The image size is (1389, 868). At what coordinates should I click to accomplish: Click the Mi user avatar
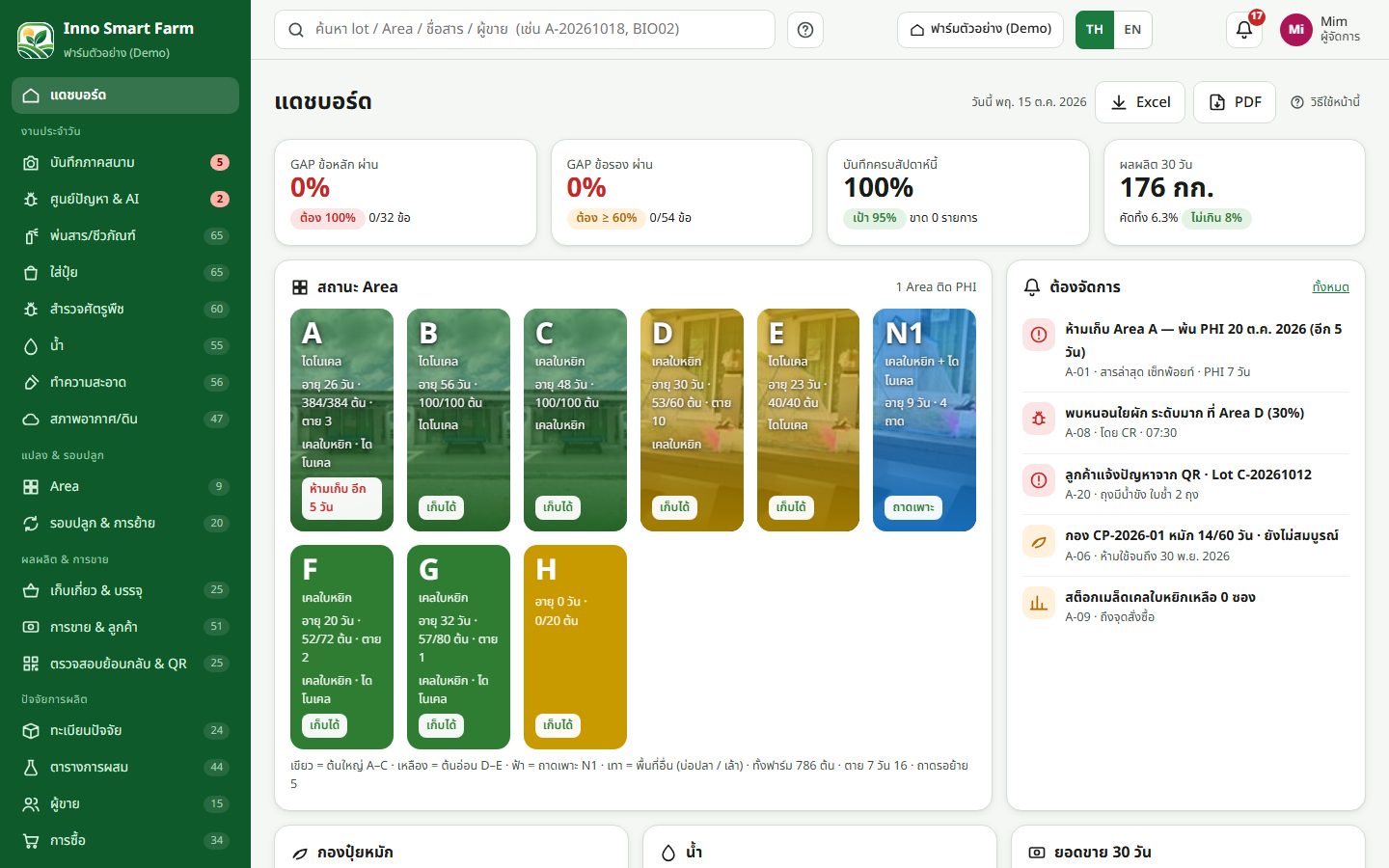point(1295,30)
